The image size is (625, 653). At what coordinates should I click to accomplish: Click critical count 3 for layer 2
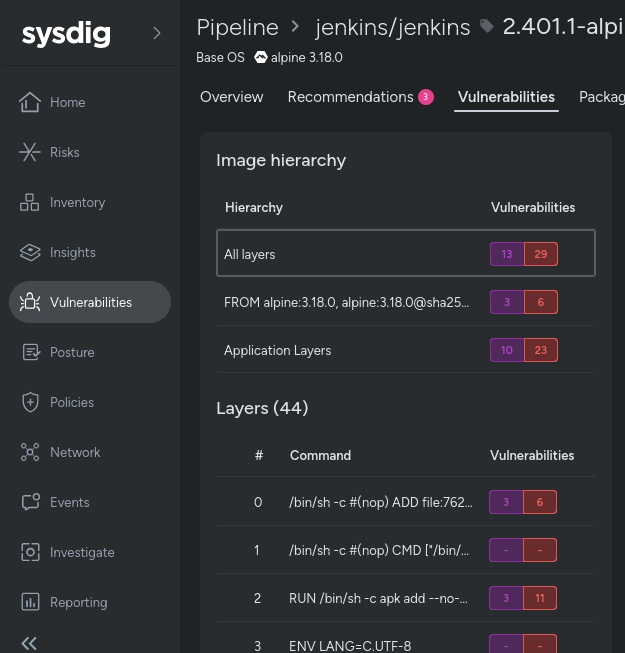coord(506,598)
